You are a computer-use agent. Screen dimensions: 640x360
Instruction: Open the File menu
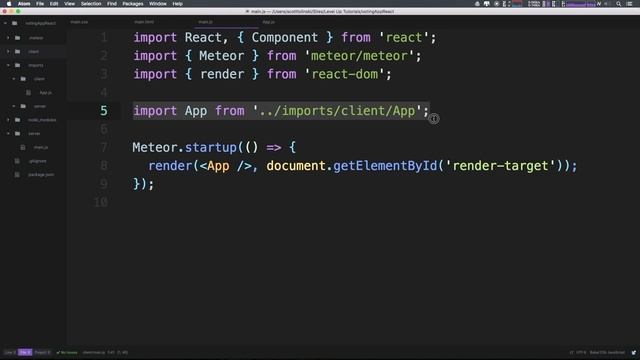coord(40,4)
